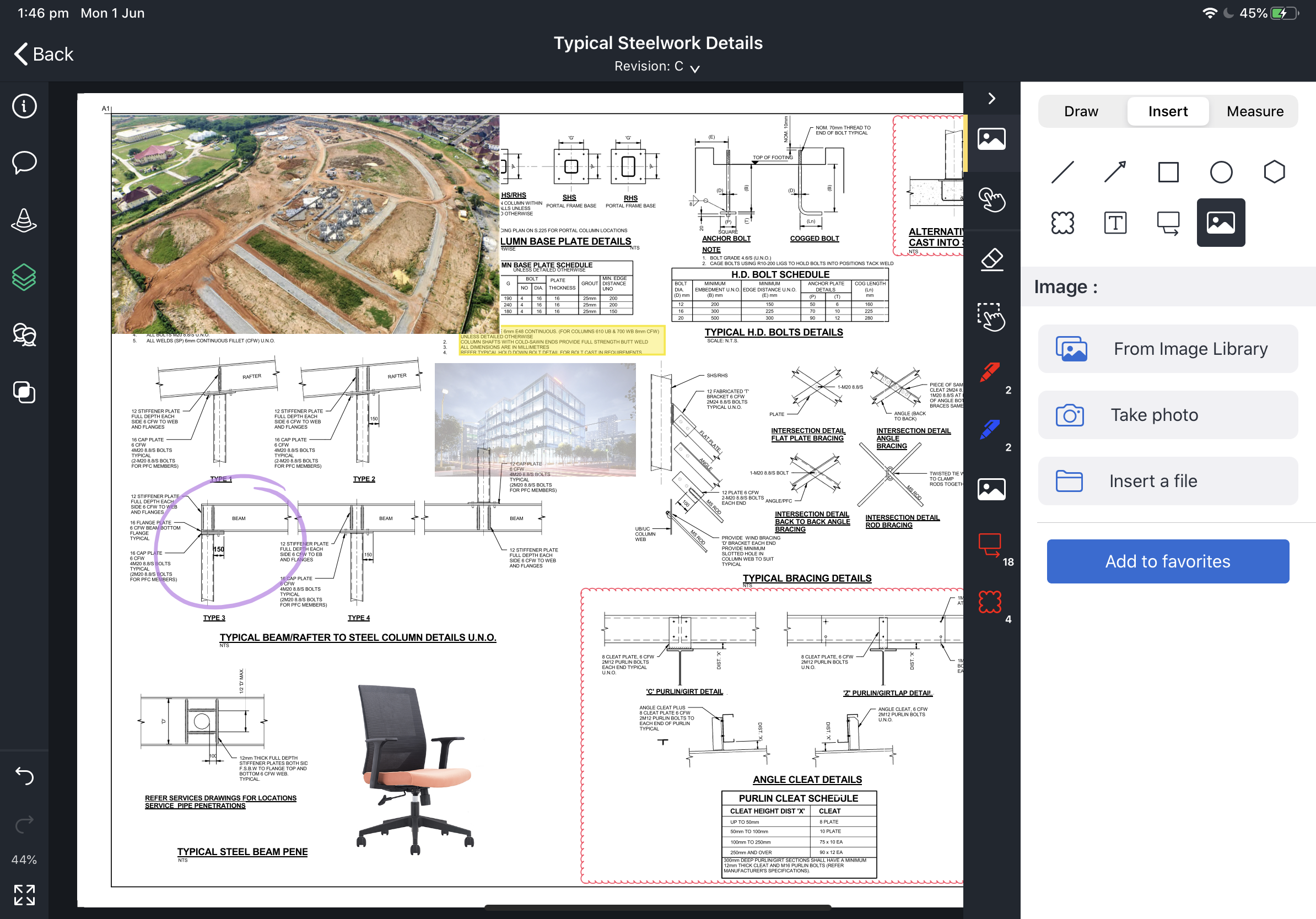
Task: Redo the last undone action
Action: (x=24, y=824)
